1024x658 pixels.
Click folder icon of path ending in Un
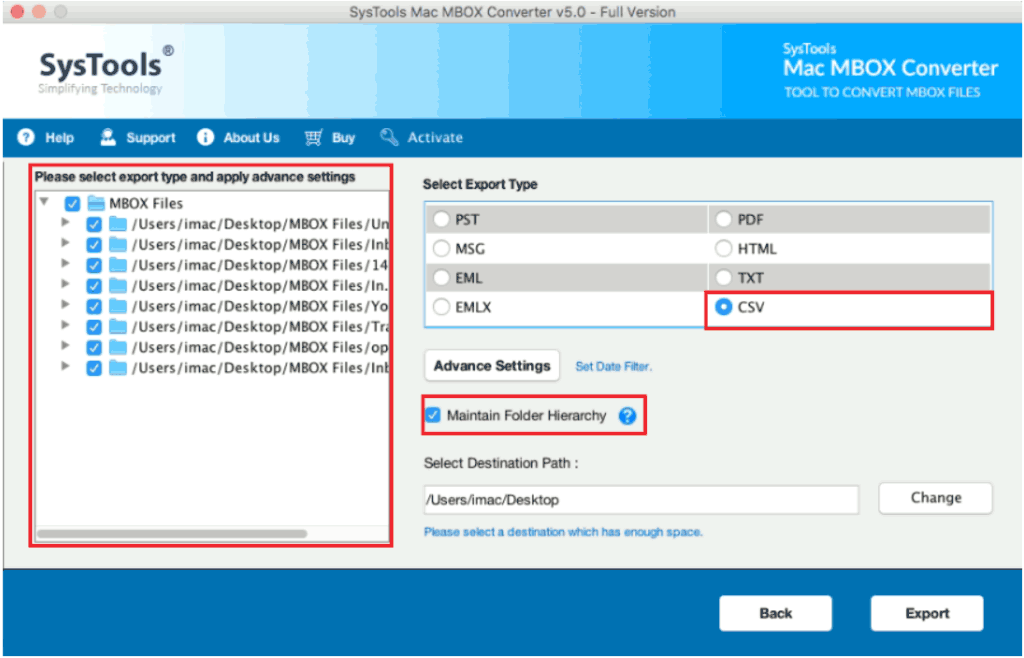click(118, 224)
